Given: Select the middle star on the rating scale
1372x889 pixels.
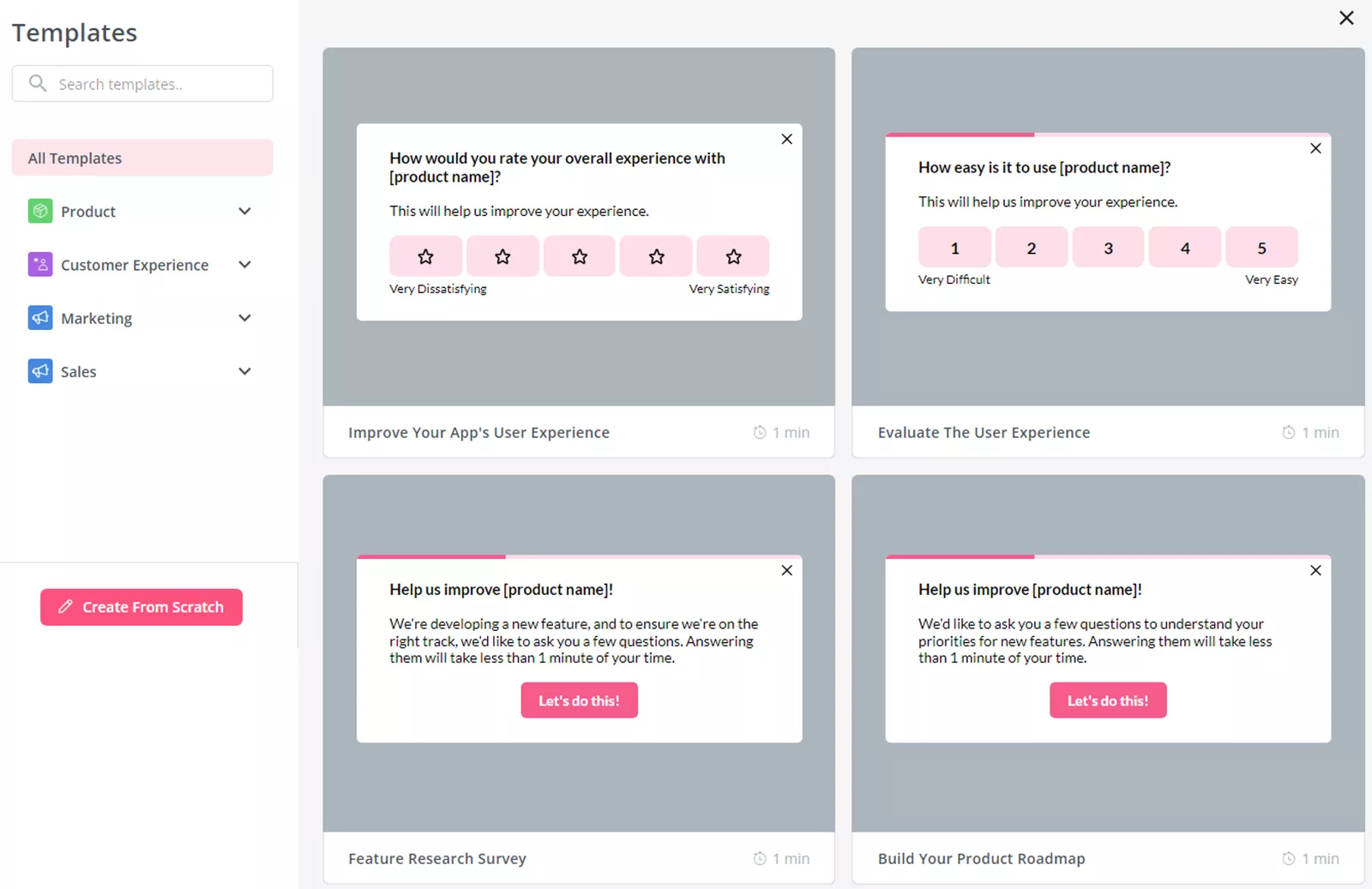Looking at the screenshot, I should click(579, 255).
